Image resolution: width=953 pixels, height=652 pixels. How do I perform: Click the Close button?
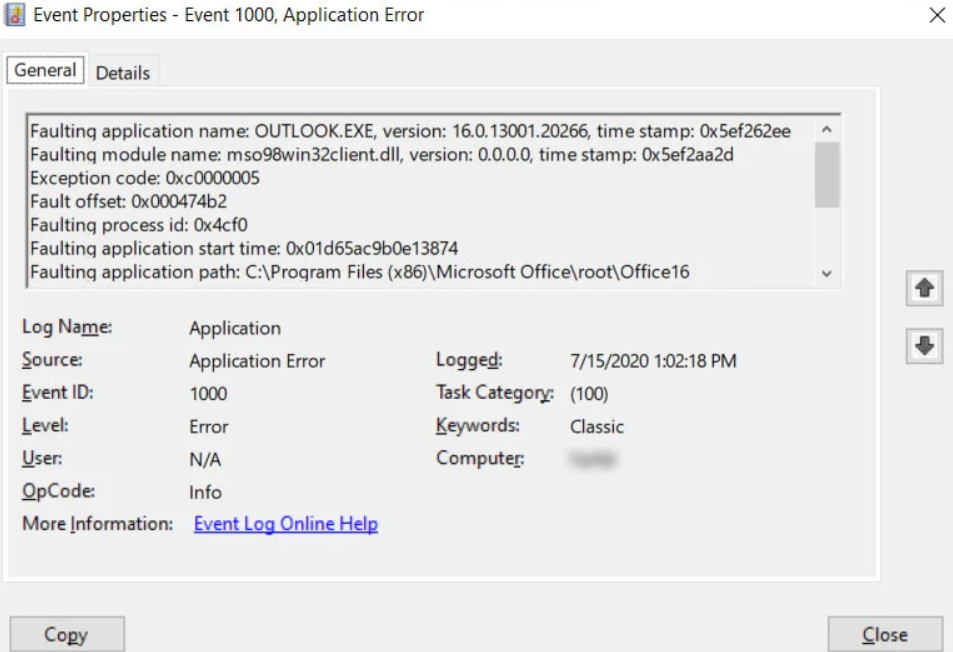(x=885, y=634)
